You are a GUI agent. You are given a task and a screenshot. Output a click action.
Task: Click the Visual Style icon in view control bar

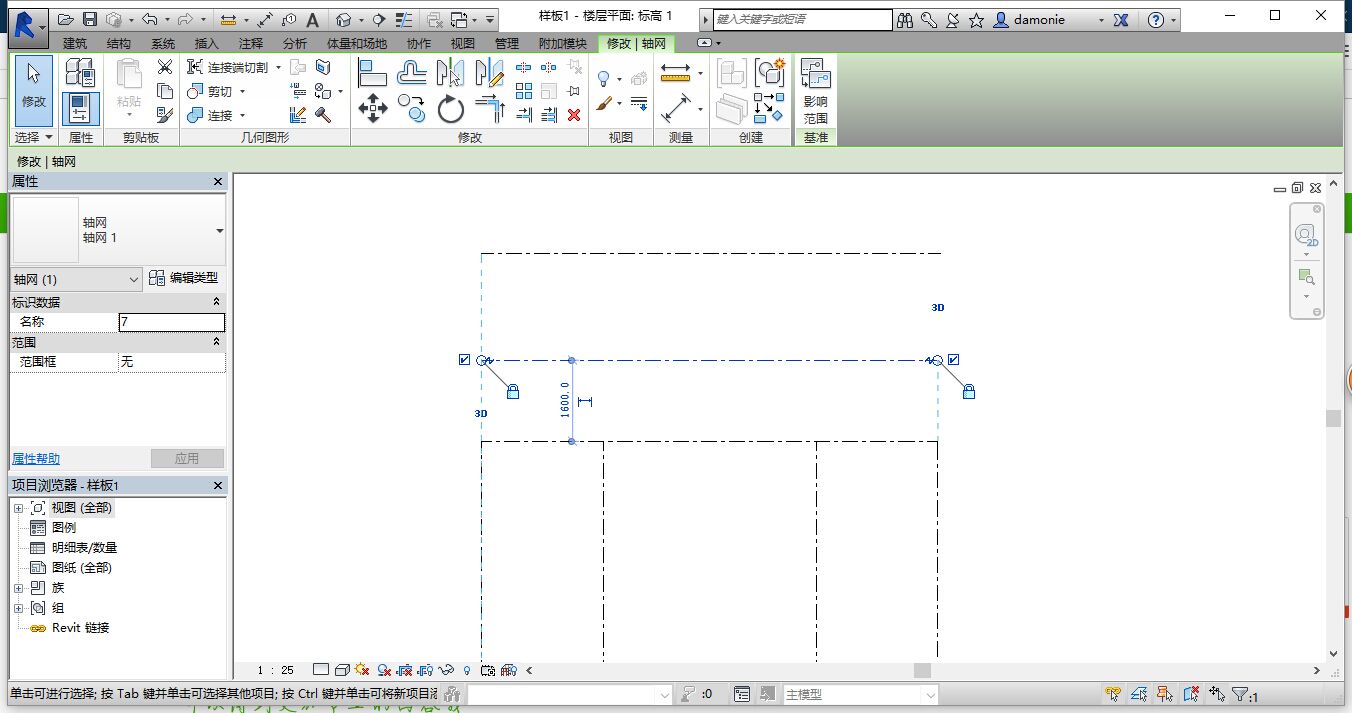click(342, 670)
